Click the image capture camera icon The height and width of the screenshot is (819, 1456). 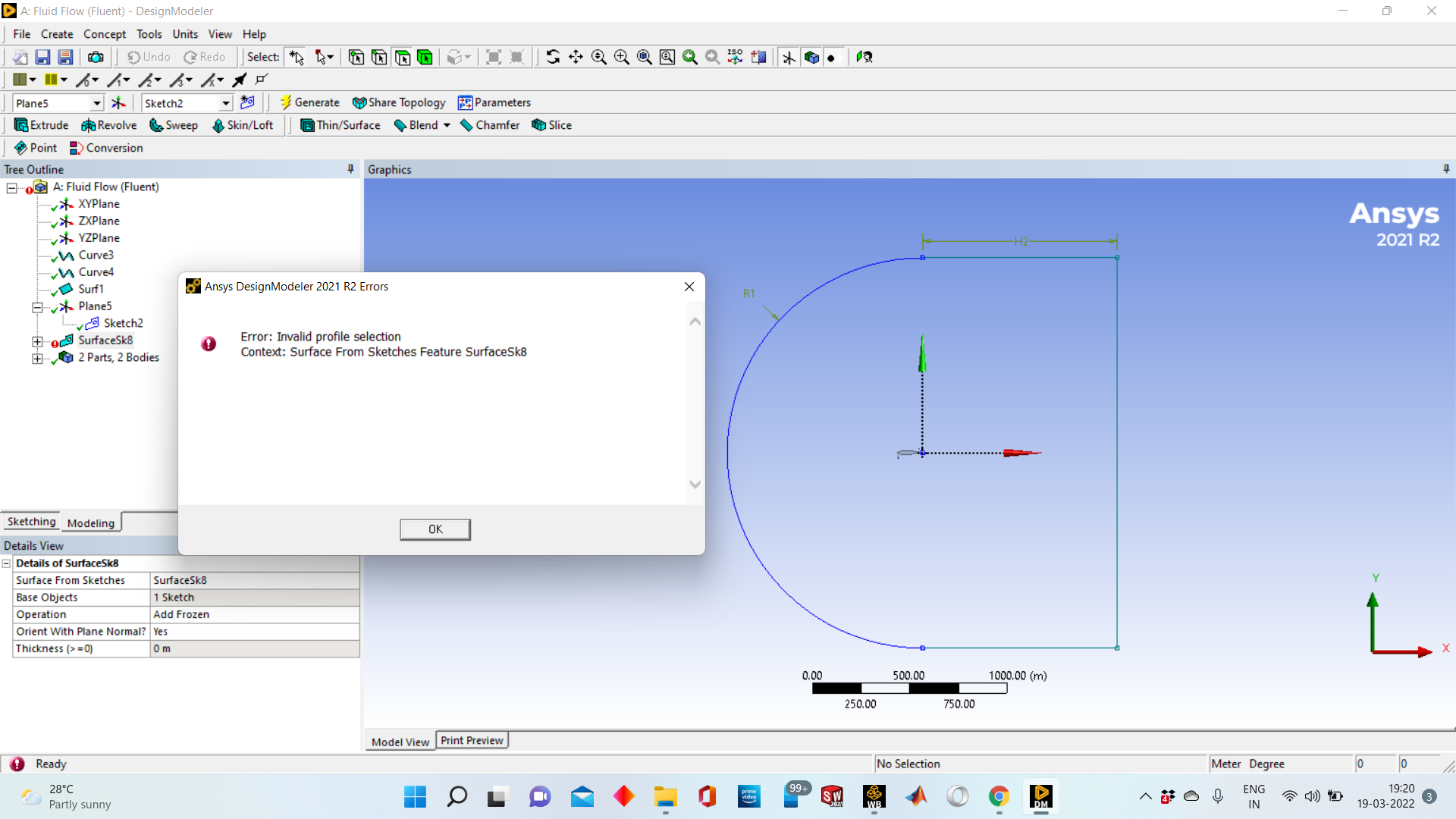pyautogui.click(x=96, y=57)
